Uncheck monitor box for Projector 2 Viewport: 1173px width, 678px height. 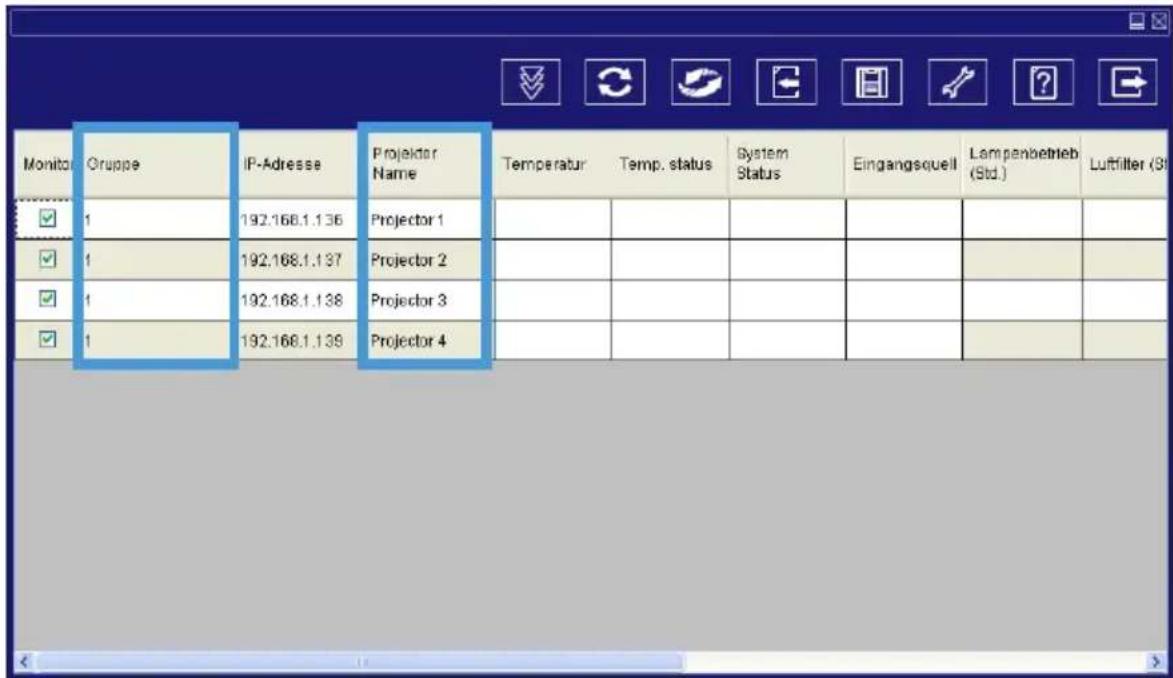47,259
